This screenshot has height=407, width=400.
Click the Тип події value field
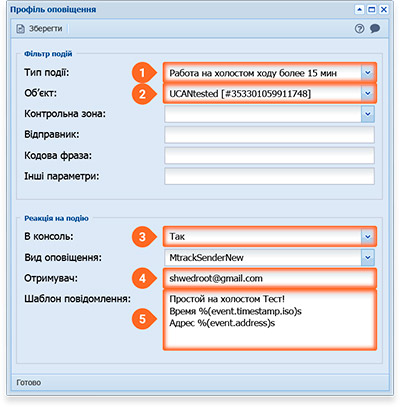click(263, 73)
